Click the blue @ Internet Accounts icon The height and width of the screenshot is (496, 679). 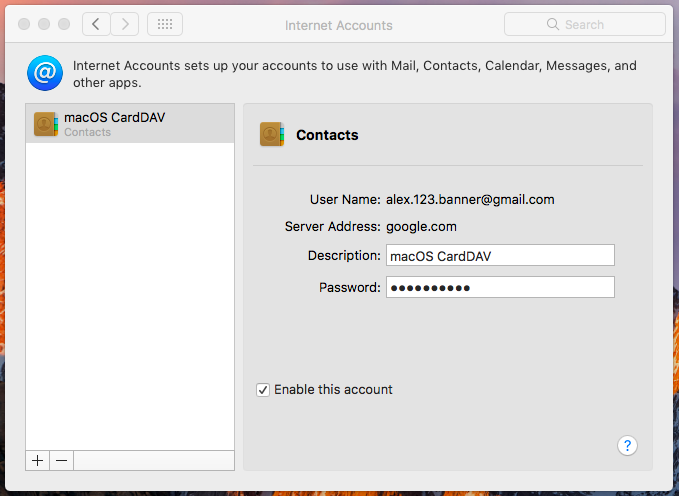coord(45,73)
